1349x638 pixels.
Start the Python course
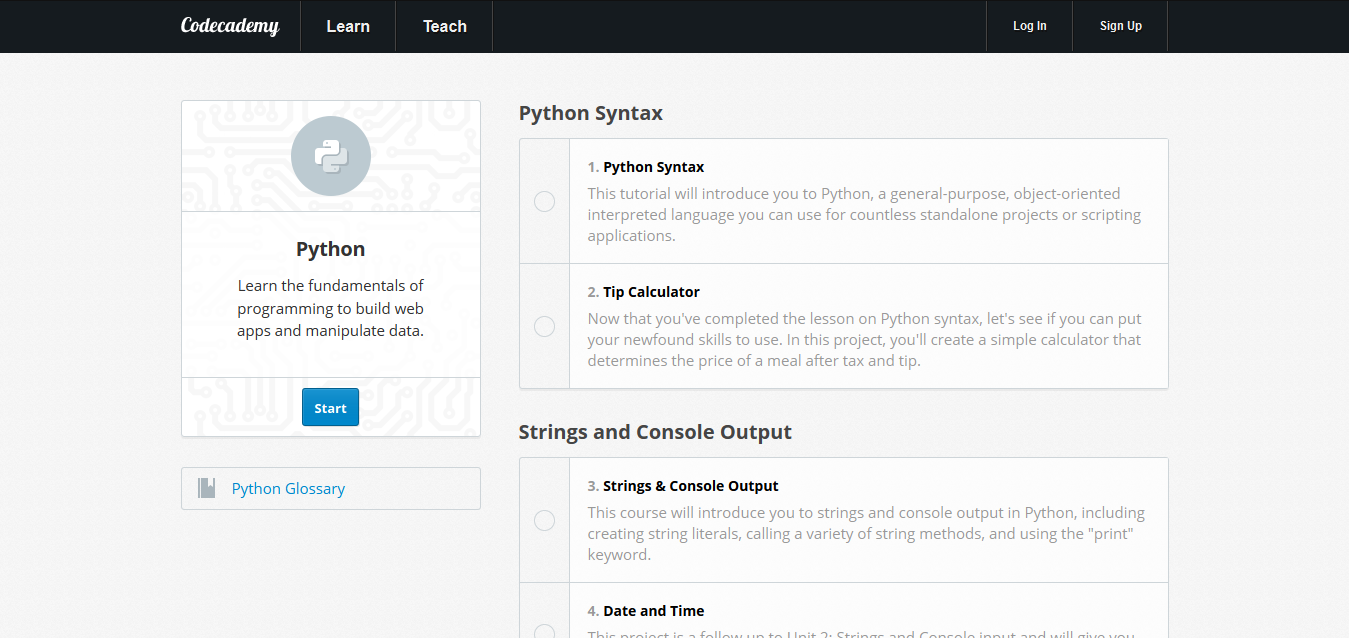coord(330,408)
